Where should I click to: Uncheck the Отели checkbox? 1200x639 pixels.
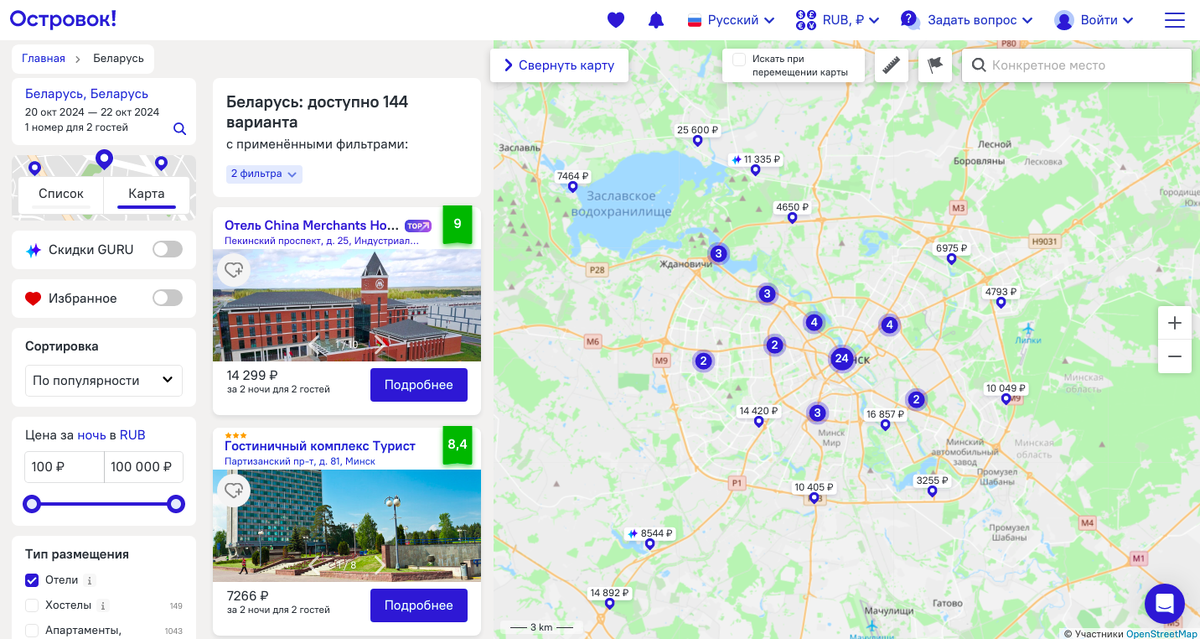tap(32, 580)
